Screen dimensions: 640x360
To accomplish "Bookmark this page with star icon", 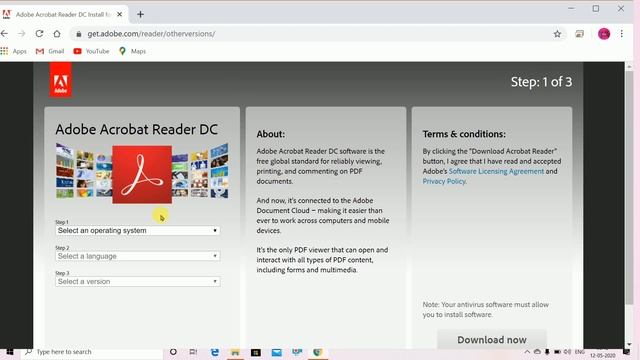I will [x=557, y=34].
